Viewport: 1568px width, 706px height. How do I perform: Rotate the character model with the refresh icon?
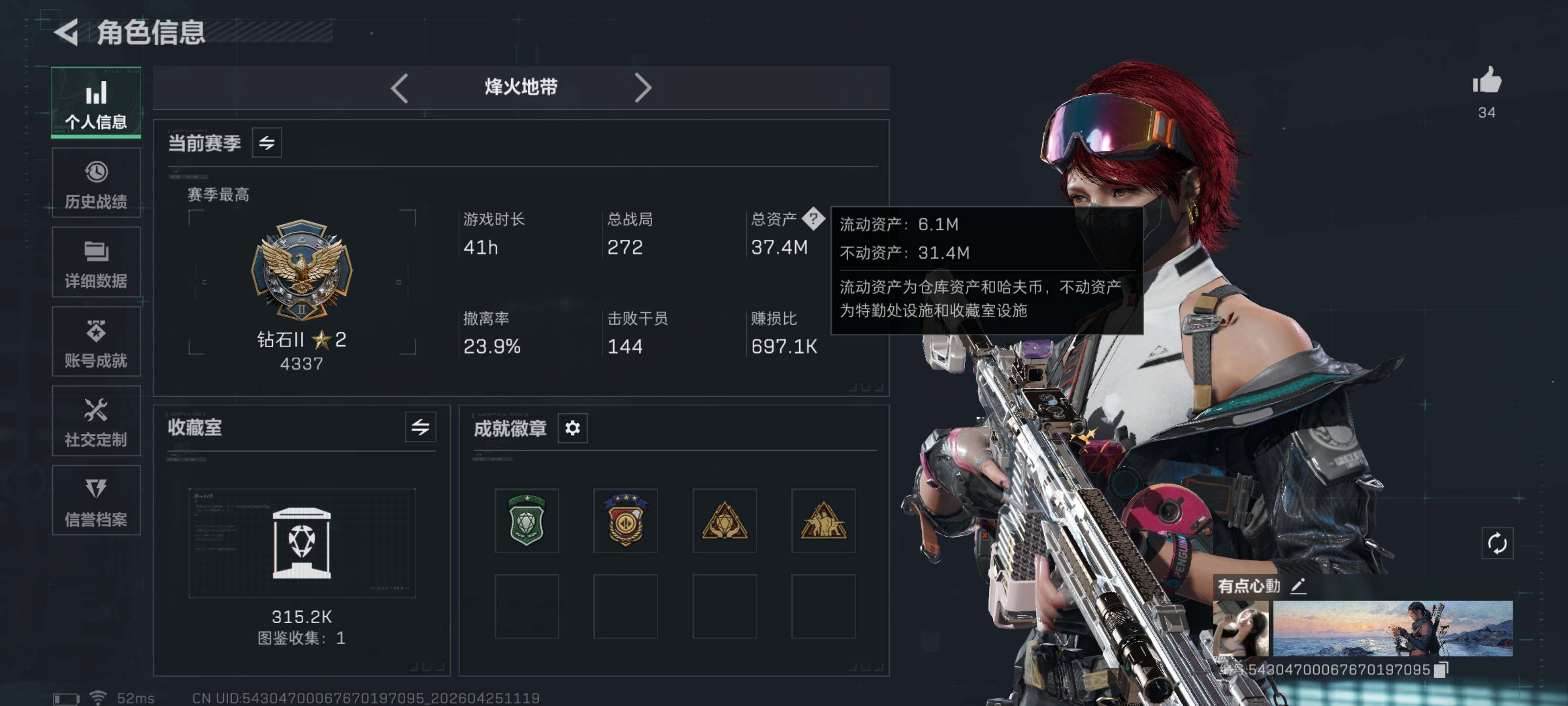click(x=1497, y=543)
